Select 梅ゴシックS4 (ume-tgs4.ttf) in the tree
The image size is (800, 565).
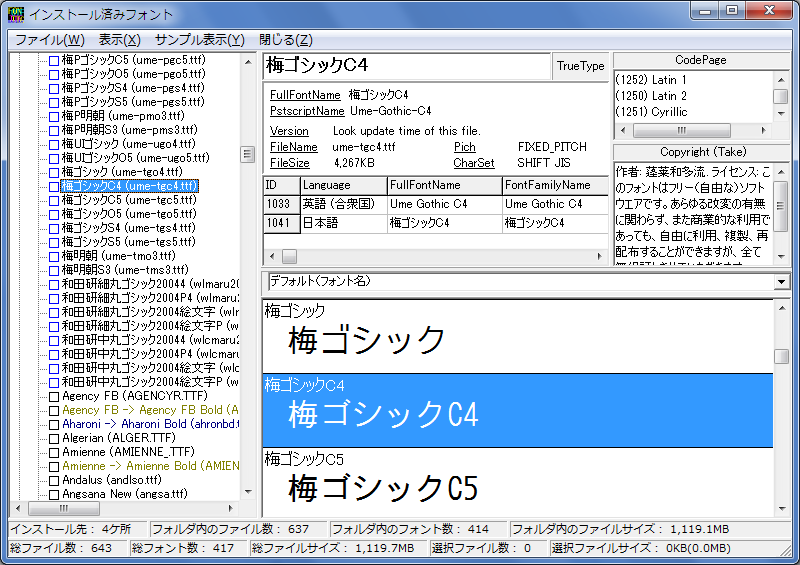pyautogui.click(x=129, y=228)
